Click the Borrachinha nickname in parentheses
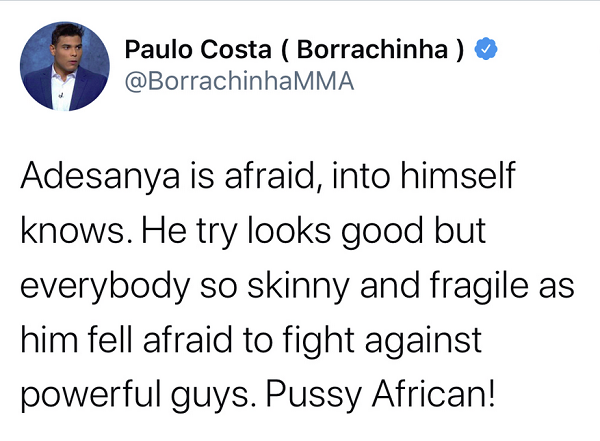The width and height of the screenshot is (600, 441). tap(372, 49)
